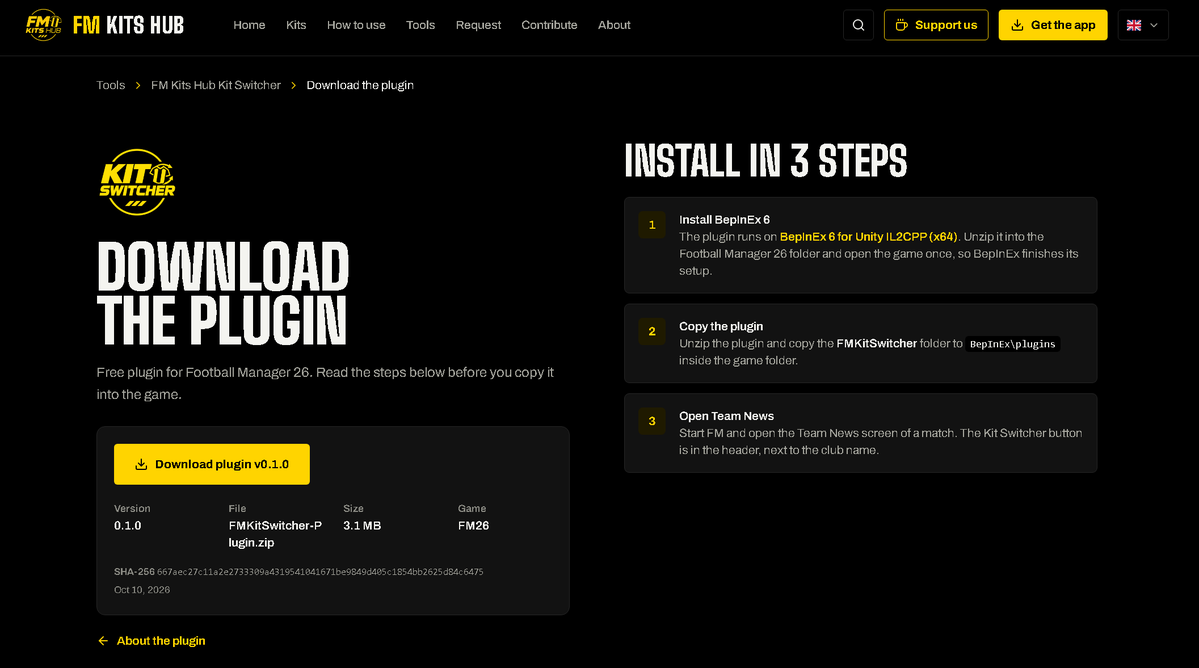Select Tools in the navigation bar

(421, 25)
